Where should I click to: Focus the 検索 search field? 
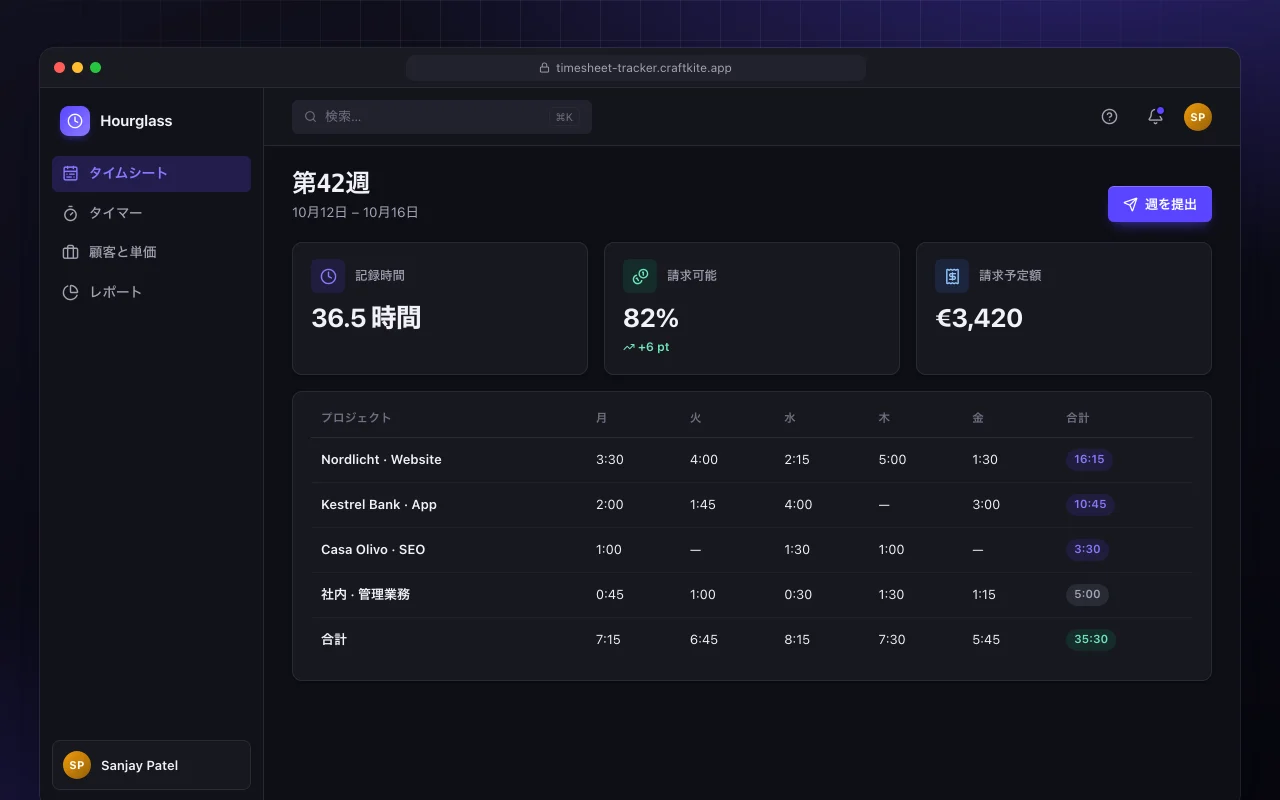[442, 117]
